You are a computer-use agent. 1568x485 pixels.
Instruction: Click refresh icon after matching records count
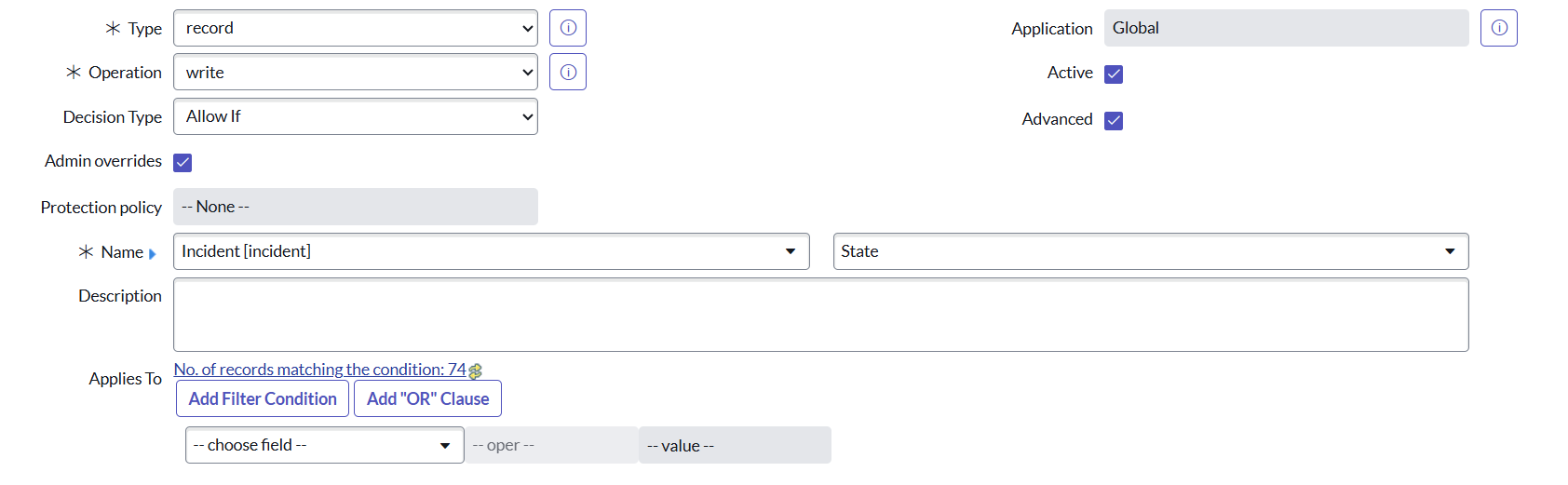476,371
